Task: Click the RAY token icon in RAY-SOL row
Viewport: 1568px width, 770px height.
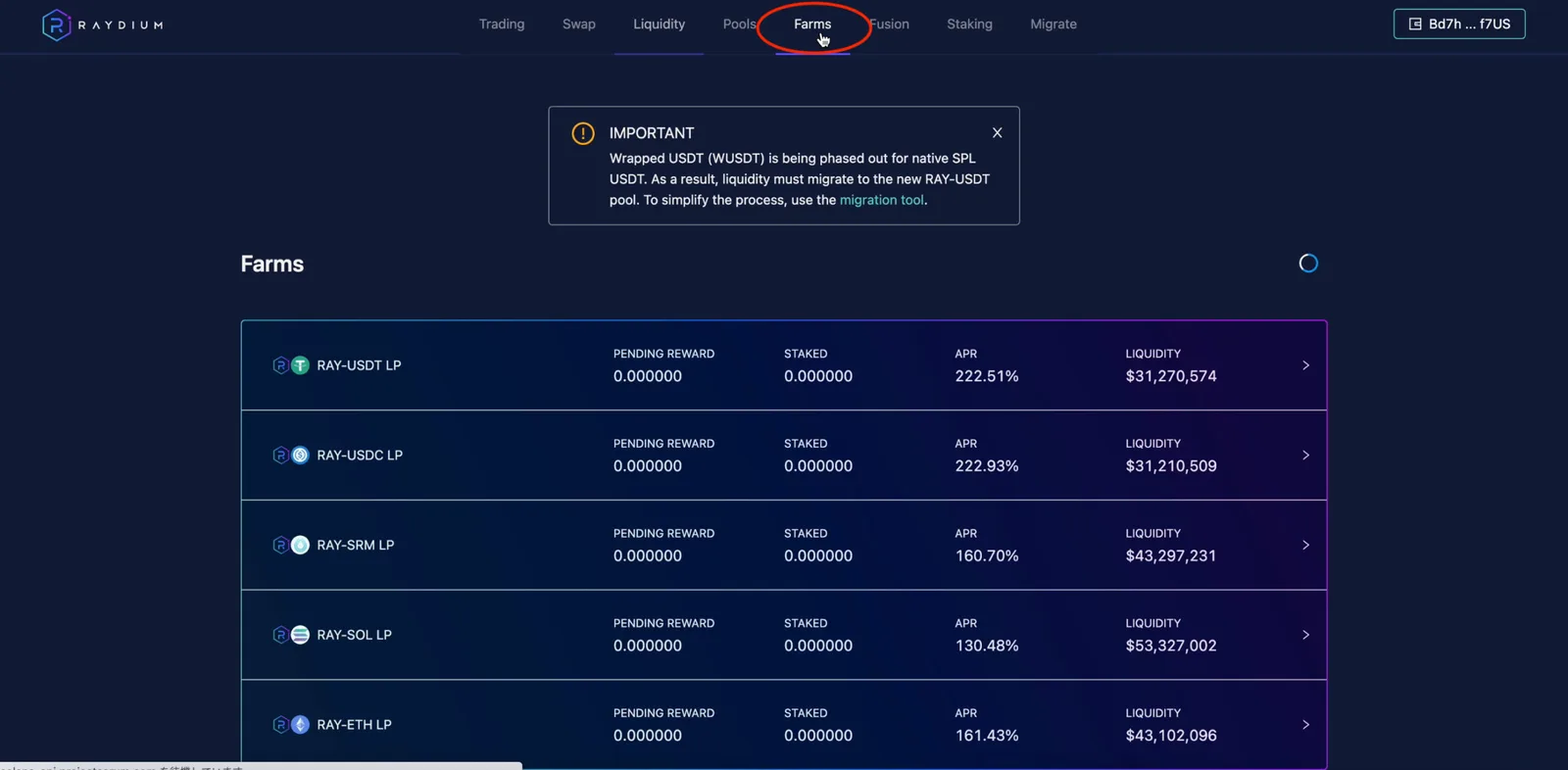Action: coord(280,635)
